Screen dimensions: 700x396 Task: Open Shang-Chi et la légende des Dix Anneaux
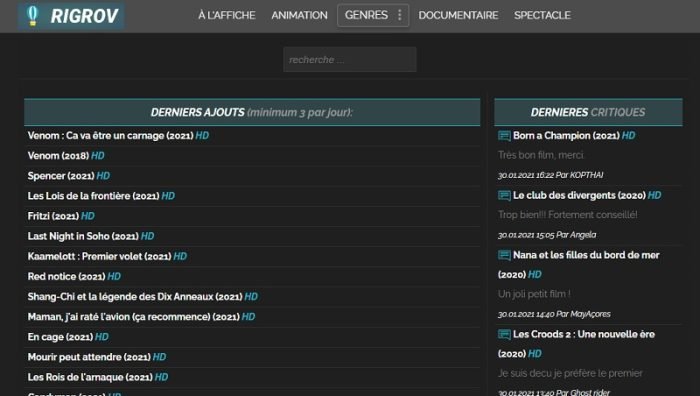(x=135, y=296)
